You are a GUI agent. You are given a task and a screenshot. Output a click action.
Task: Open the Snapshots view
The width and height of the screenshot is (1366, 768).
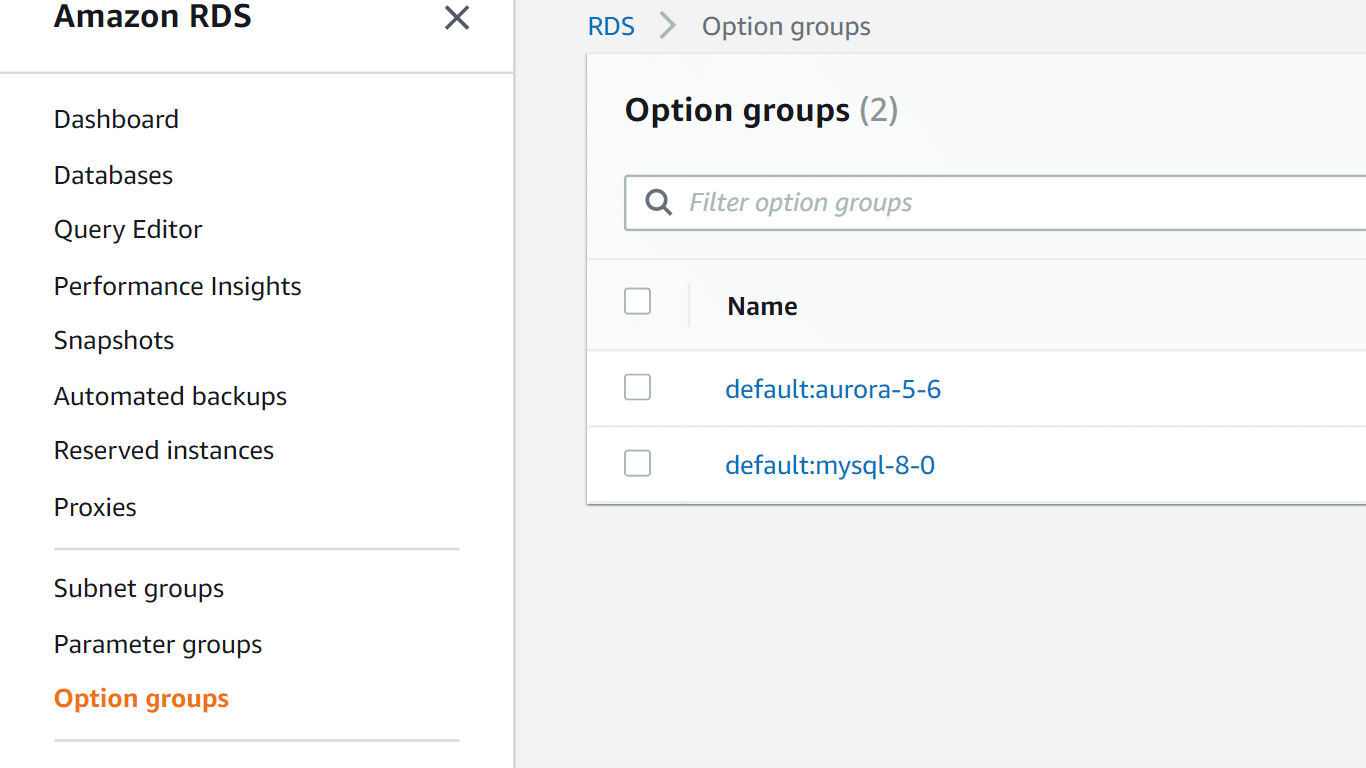tap(113, 340)
